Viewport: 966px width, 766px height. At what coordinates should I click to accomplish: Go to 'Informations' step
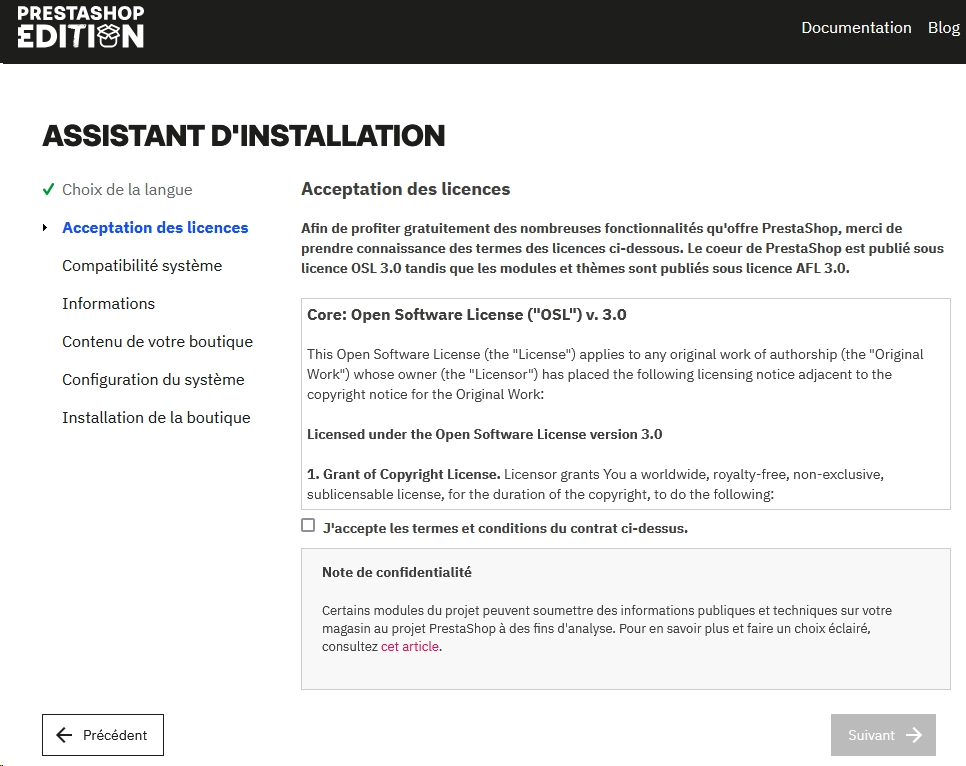pos(108,303)
